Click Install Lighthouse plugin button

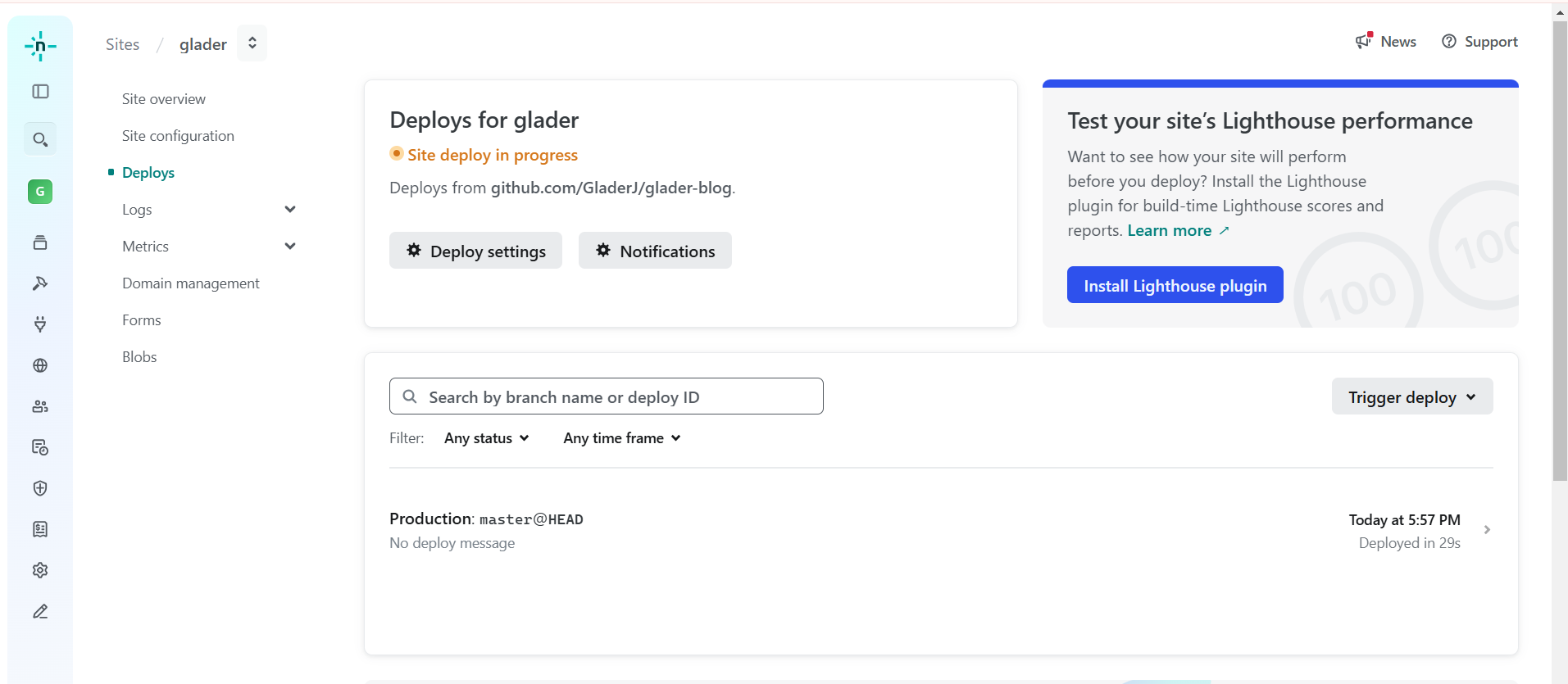point(1175,285)
